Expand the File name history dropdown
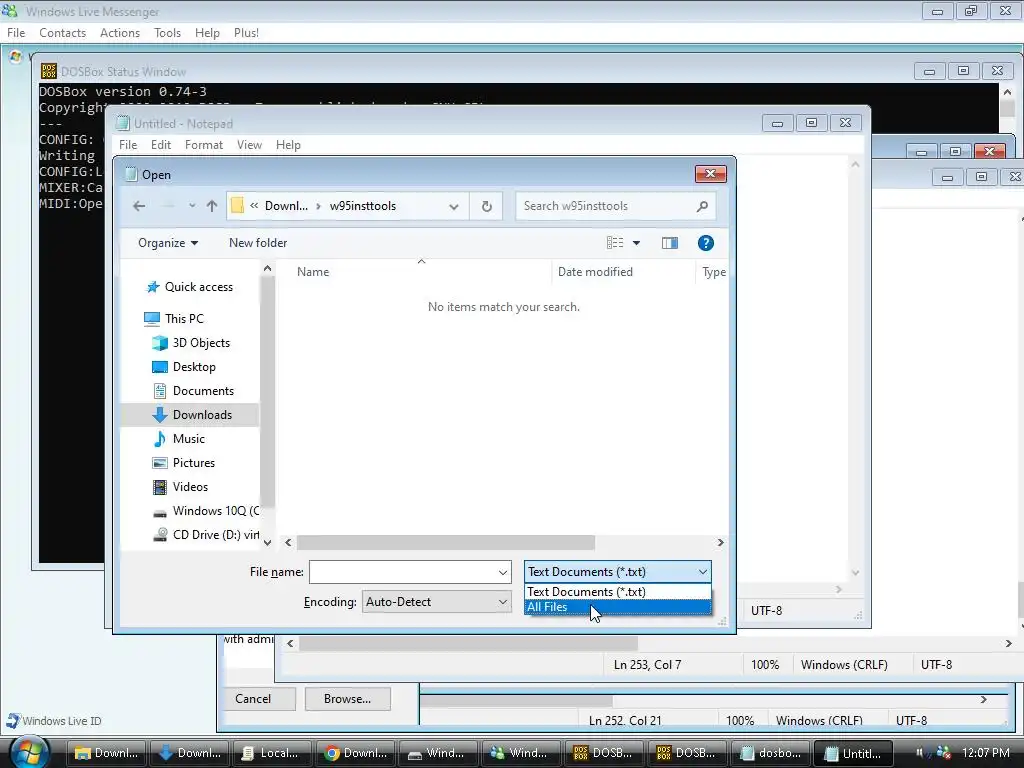 [x=502, y=573]
